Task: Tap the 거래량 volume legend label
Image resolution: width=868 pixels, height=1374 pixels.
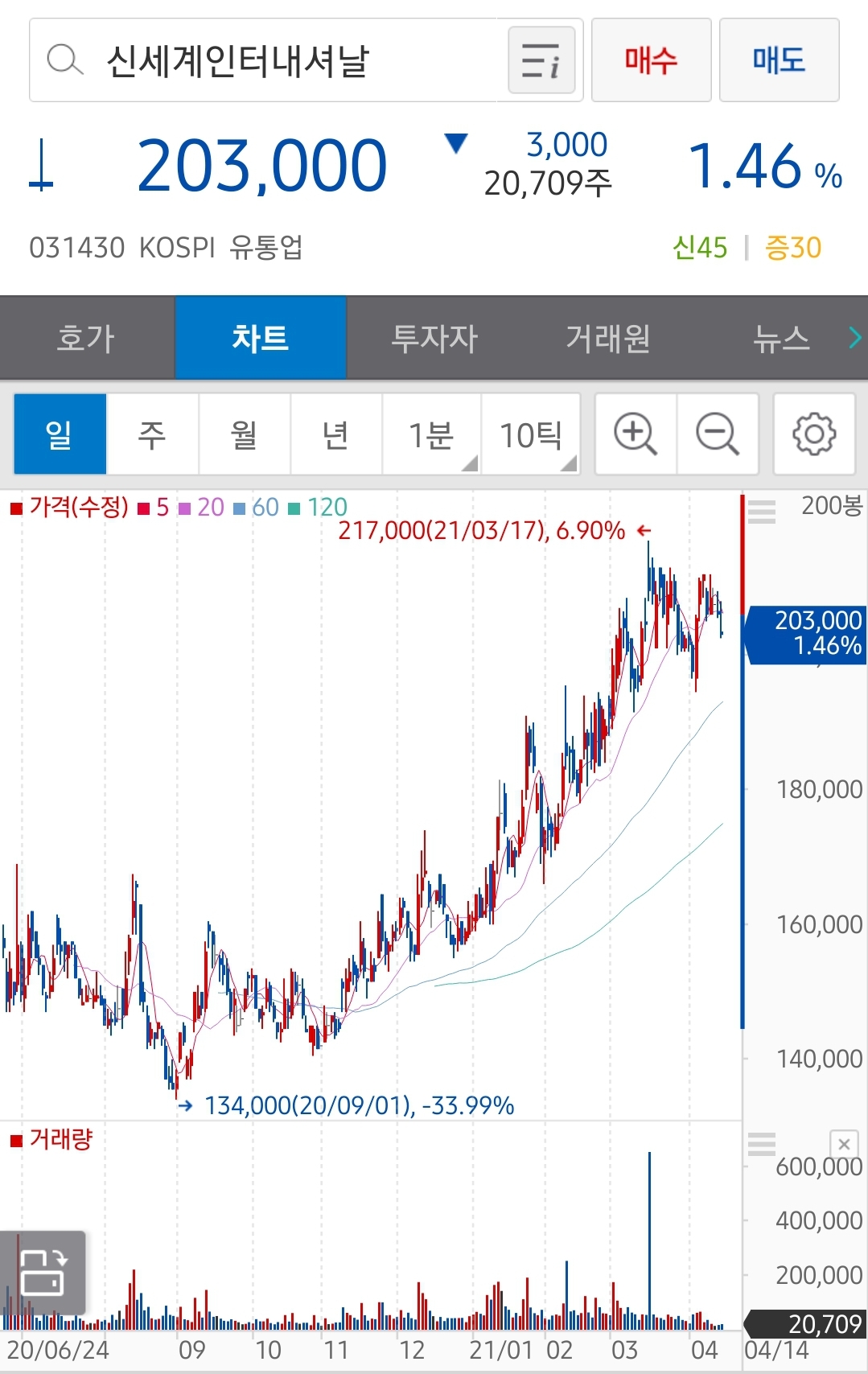Action: coord(52,1139)
